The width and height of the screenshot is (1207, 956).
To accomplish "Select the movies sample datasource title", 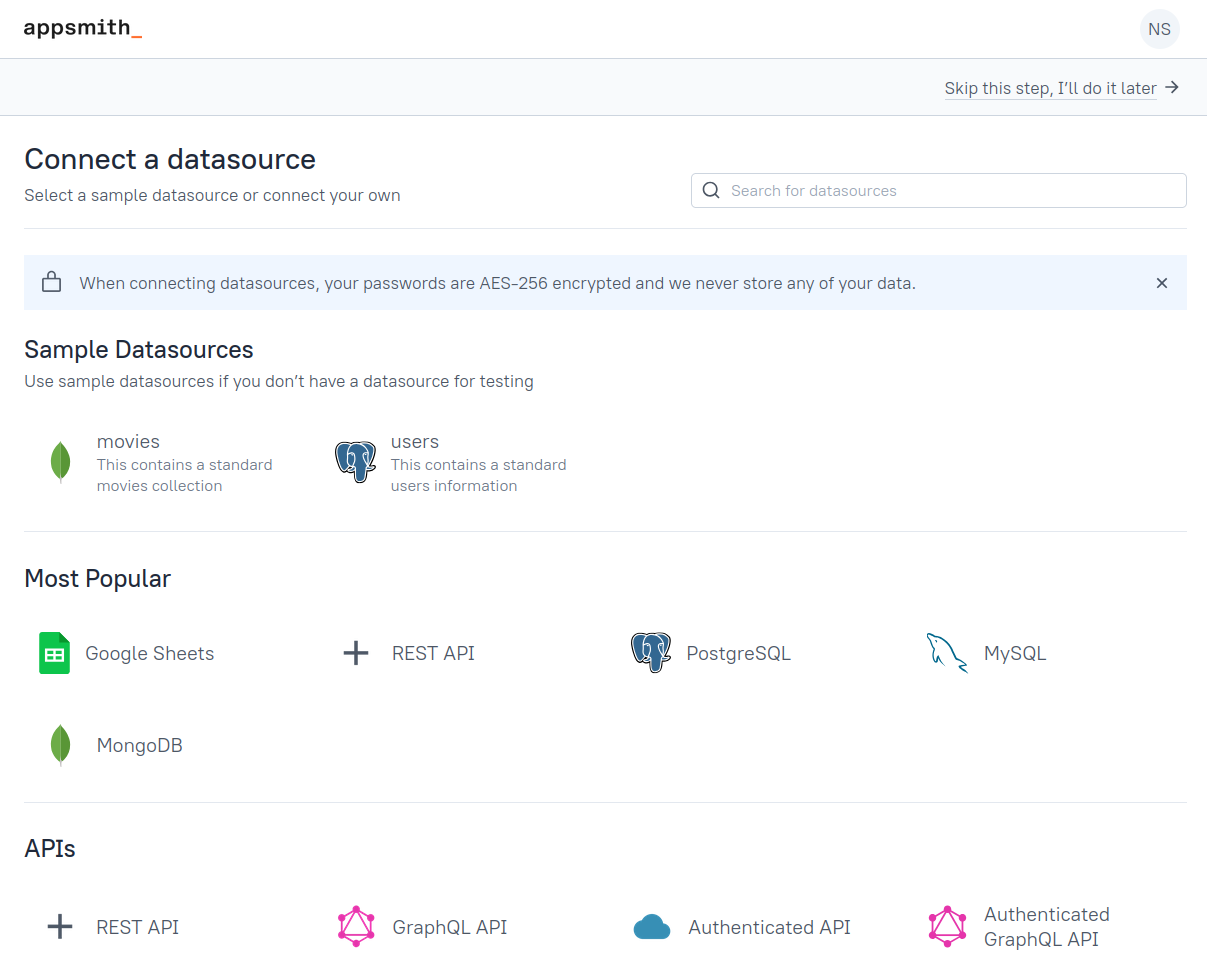I will (128, 441).
